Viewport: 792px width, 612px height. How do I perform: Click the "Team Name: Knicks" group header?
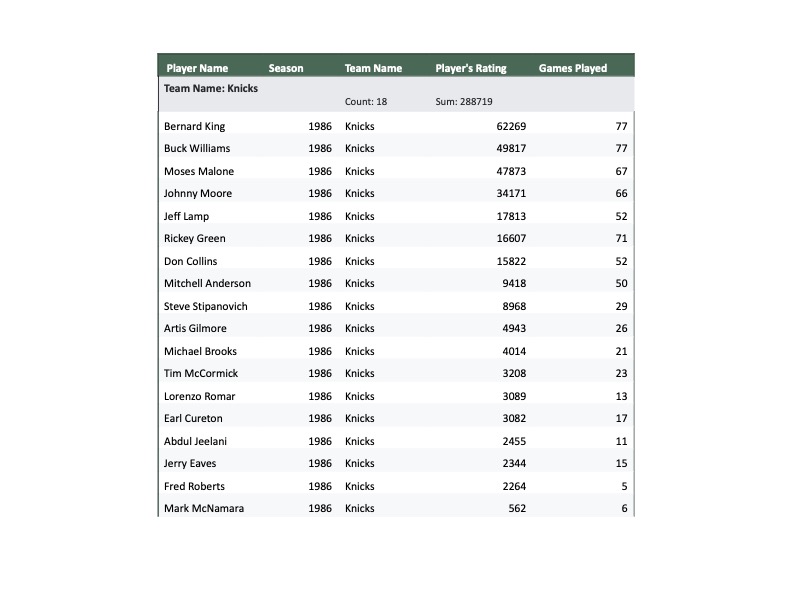(x=211, y=88)
